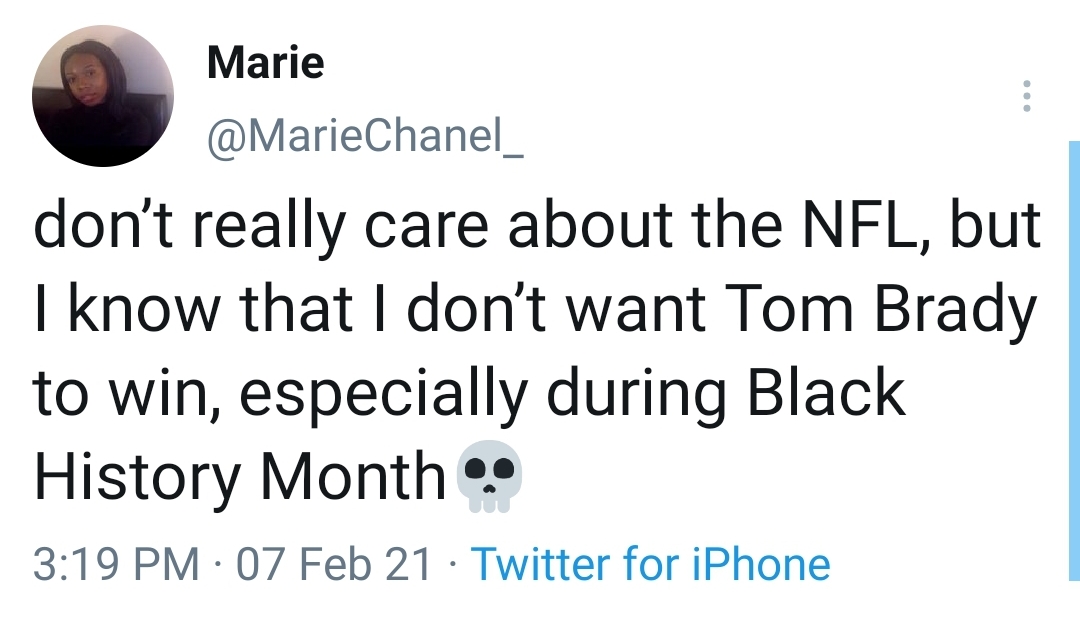Viewport: 1080px width, 622px height.
Task: Click the word "especially" in the tweet
Action: click(x=384, y=396)
